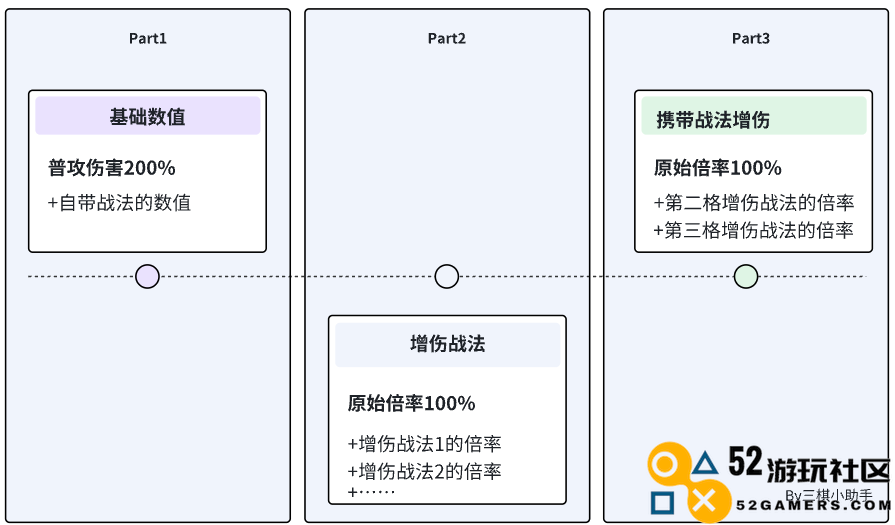Click 原始倍率100% in the Part2 card
This screenshot has width=895, height=525.
point(412,403)
